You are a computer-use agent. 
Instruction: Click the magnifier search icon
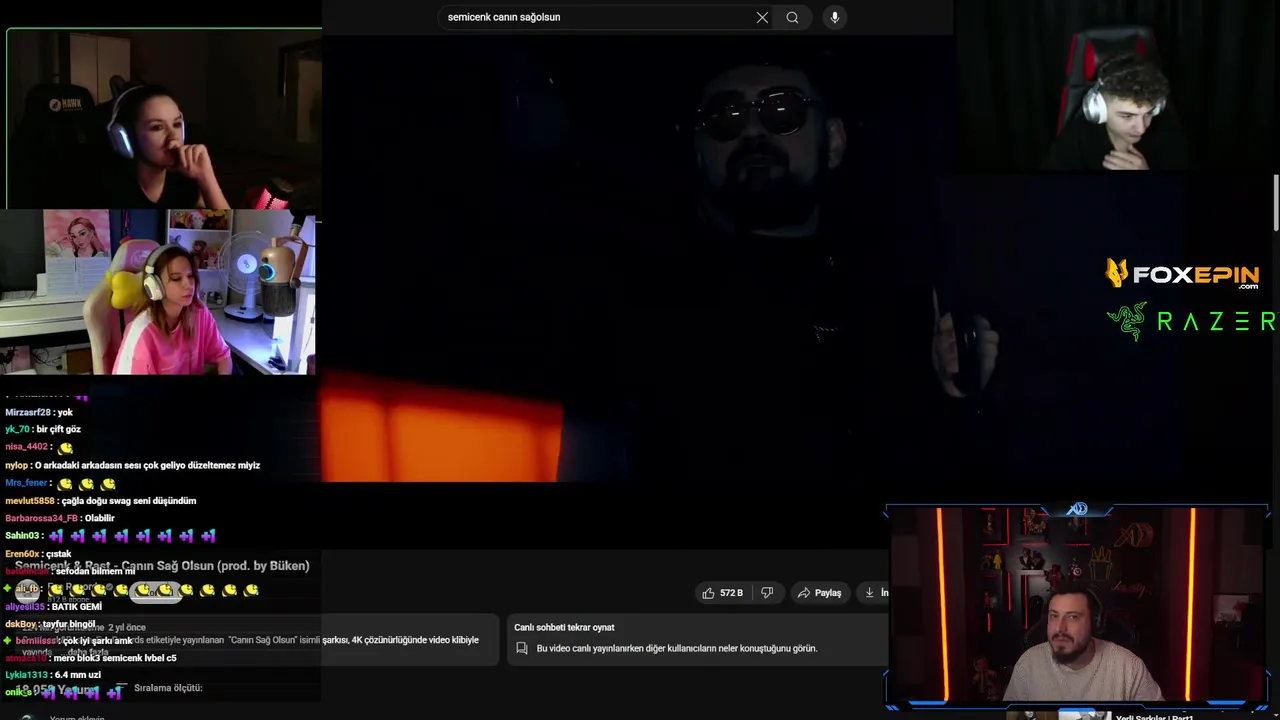click(792, 17)
